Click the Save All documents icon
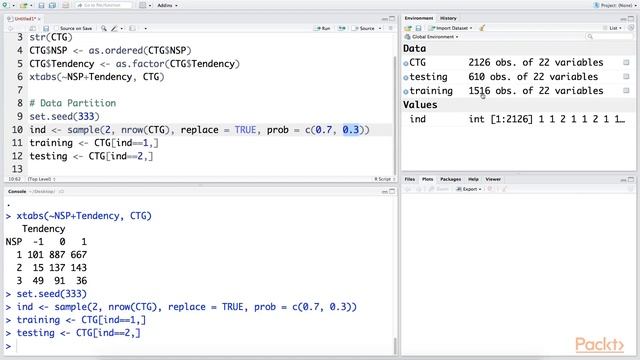Viewport: 640px width, 360px height. (x=52, y=5)
